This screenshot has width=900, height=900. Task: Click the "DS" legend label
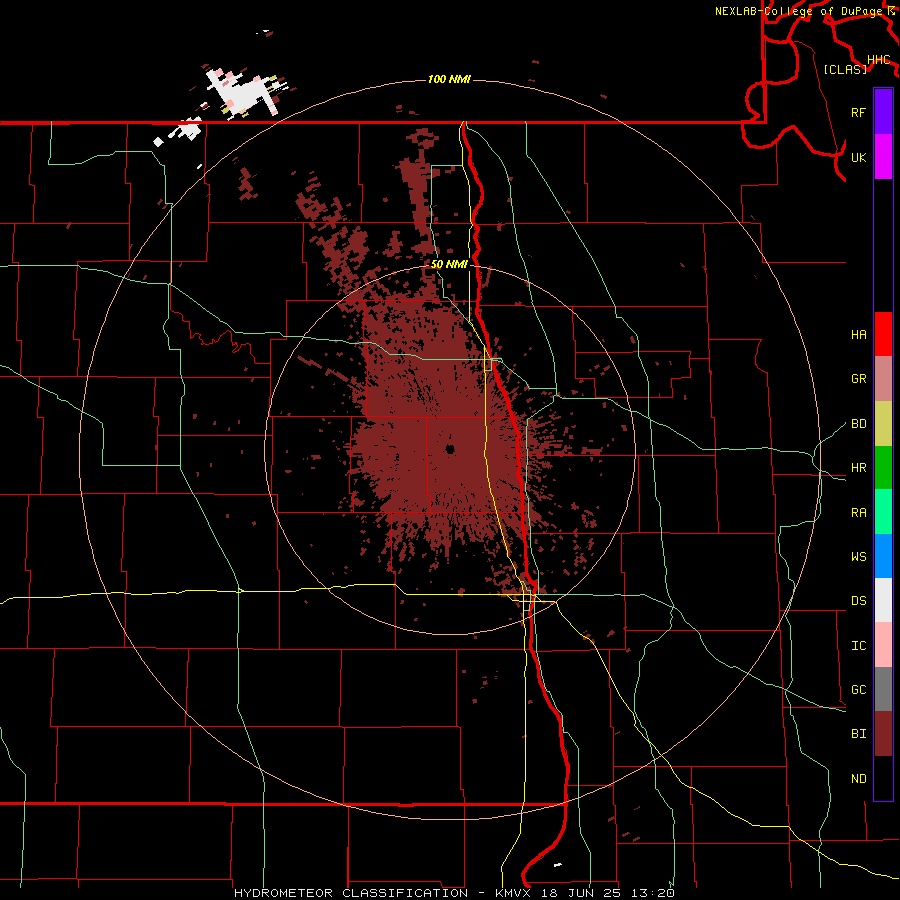858,601
